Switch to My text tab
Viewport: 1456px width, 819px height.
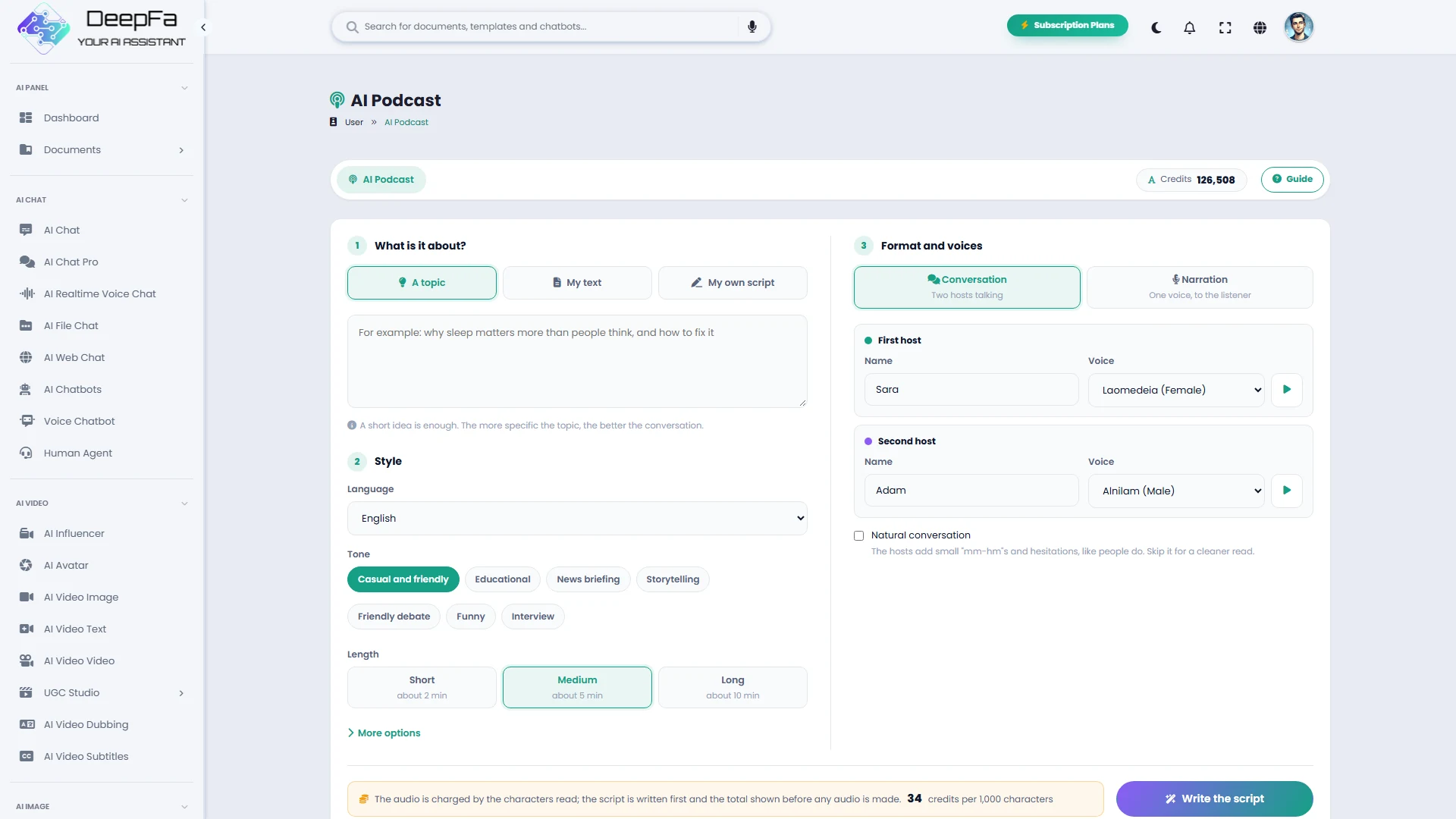point(577,283)
